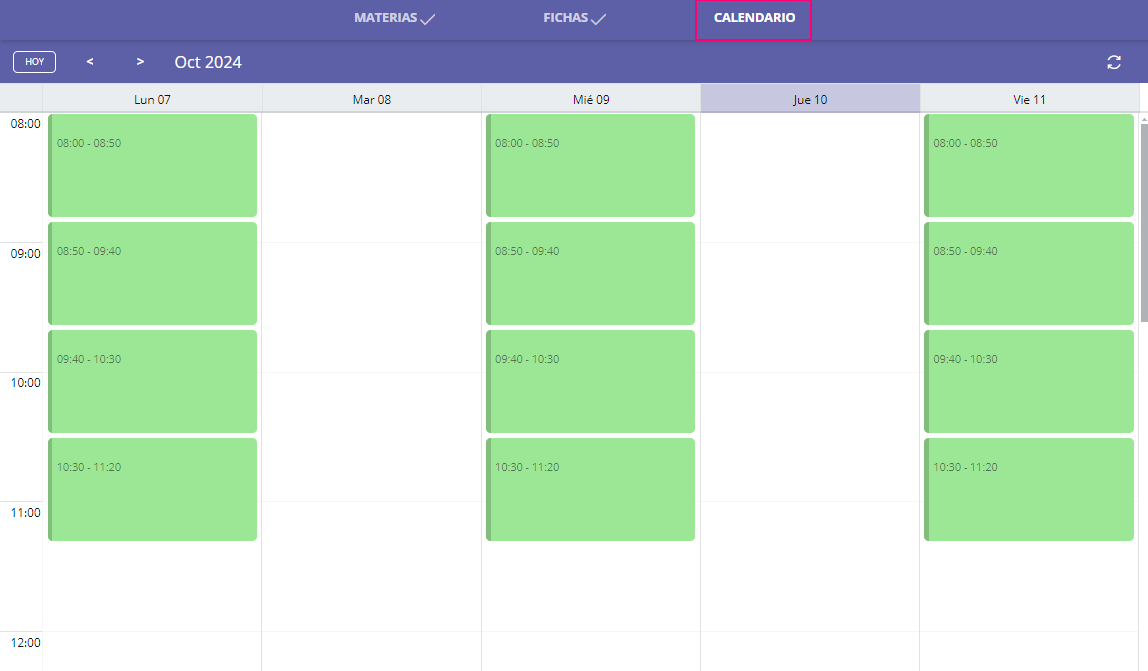Select the Calendario tab
1148x671 pixels.
tap(754, 18)
